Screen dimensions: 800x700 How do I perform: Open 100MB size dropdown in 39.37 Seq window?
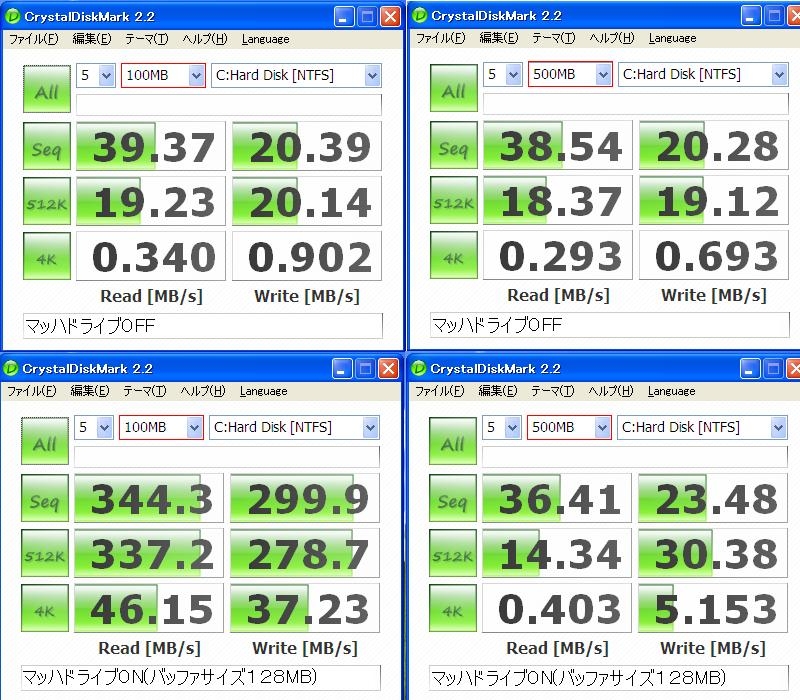tap(163, 76)
